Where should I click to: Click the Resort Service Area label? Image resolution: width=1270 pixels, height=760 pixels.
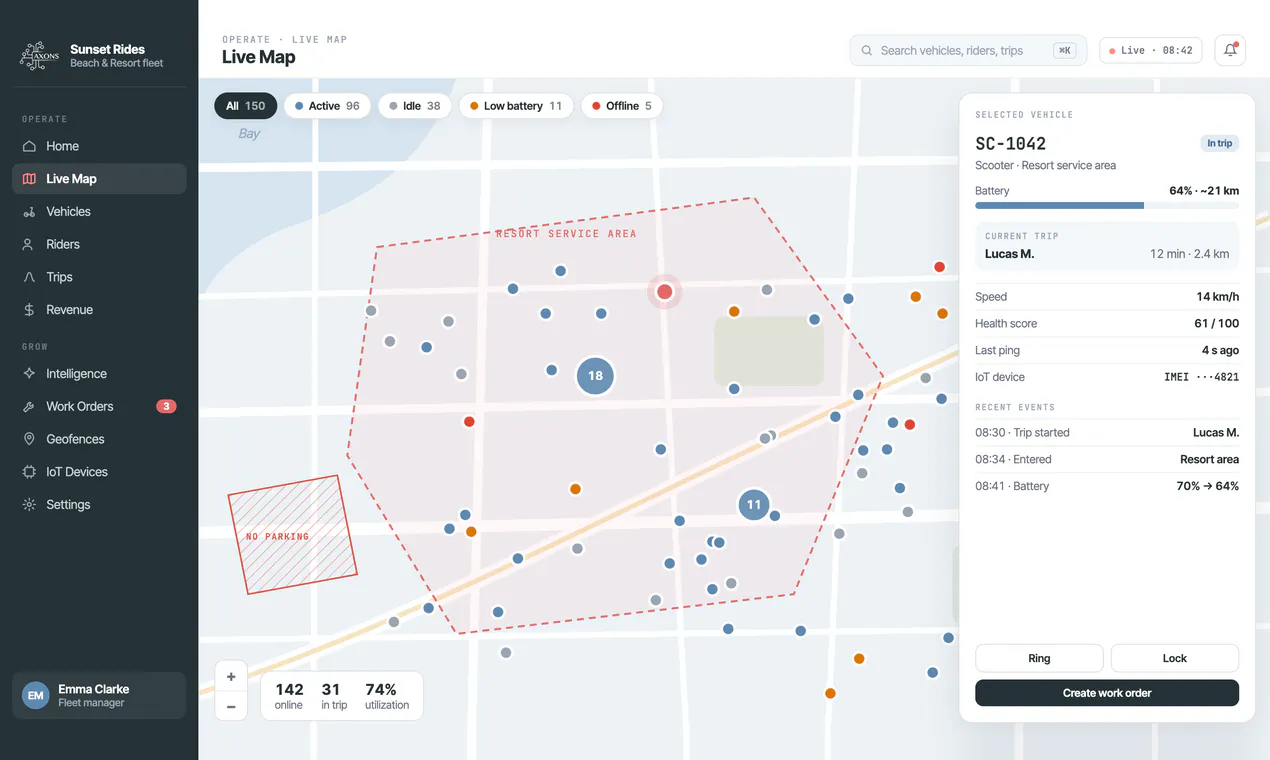566,234
